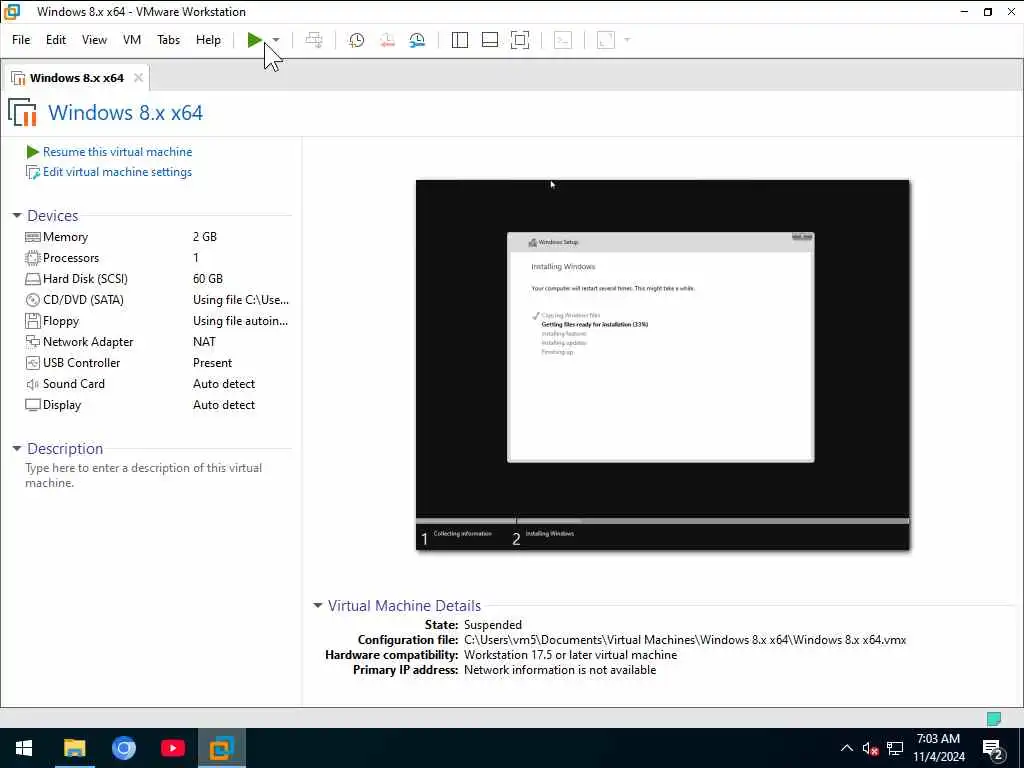Open Chrome browser from the taskbar

coord(123,748)
